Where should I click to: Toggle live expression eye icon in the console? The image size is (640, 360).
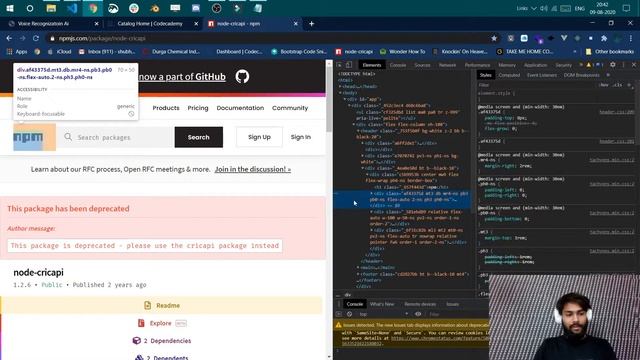(418, 314)
